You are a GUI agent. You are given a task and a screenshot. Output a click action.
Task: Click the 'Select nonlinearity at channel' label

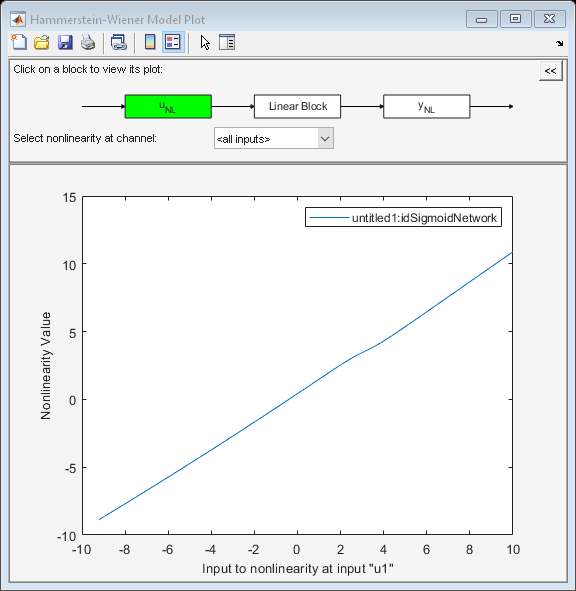point(85,138)
